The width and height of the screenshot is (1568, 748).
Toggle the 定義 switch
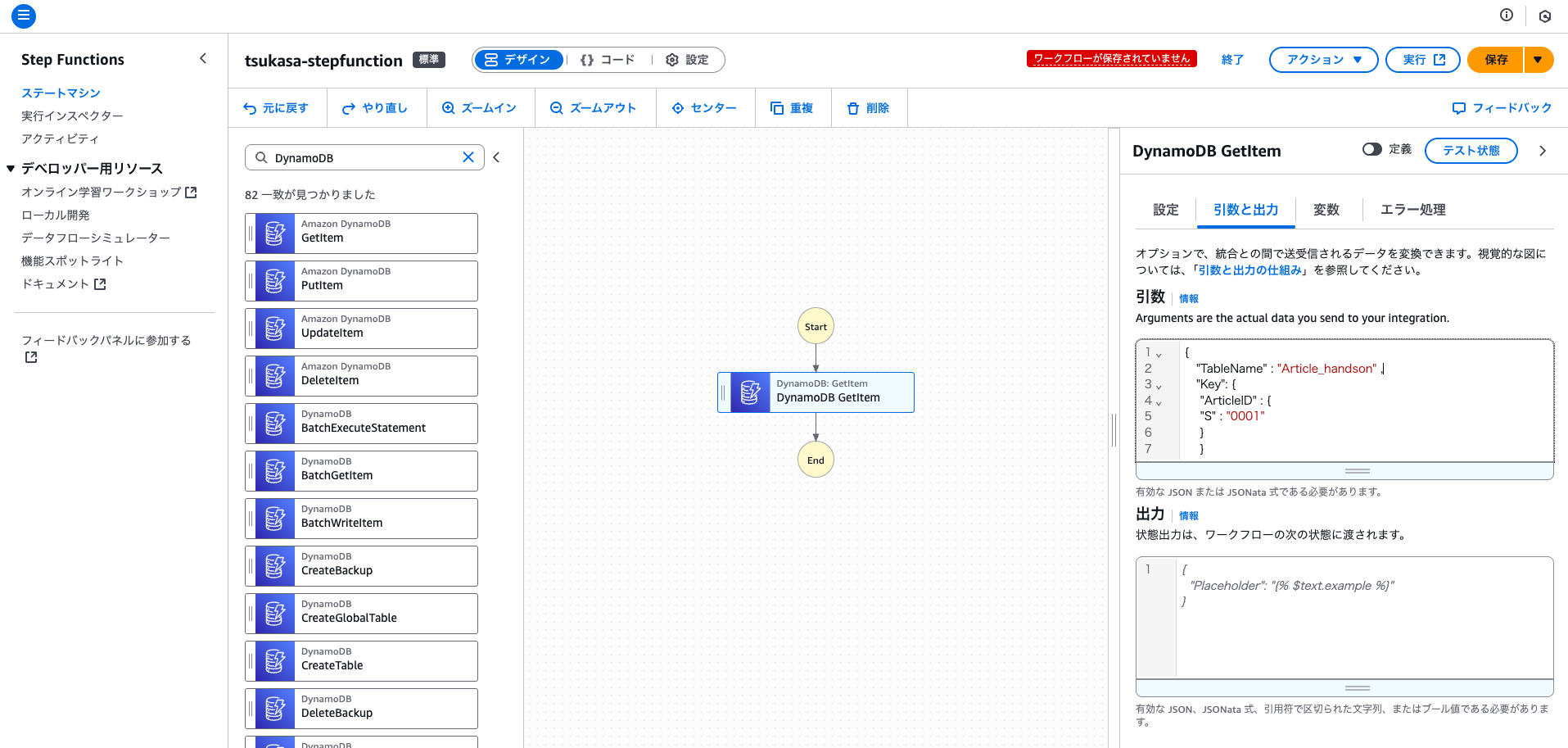(1371, 149)
